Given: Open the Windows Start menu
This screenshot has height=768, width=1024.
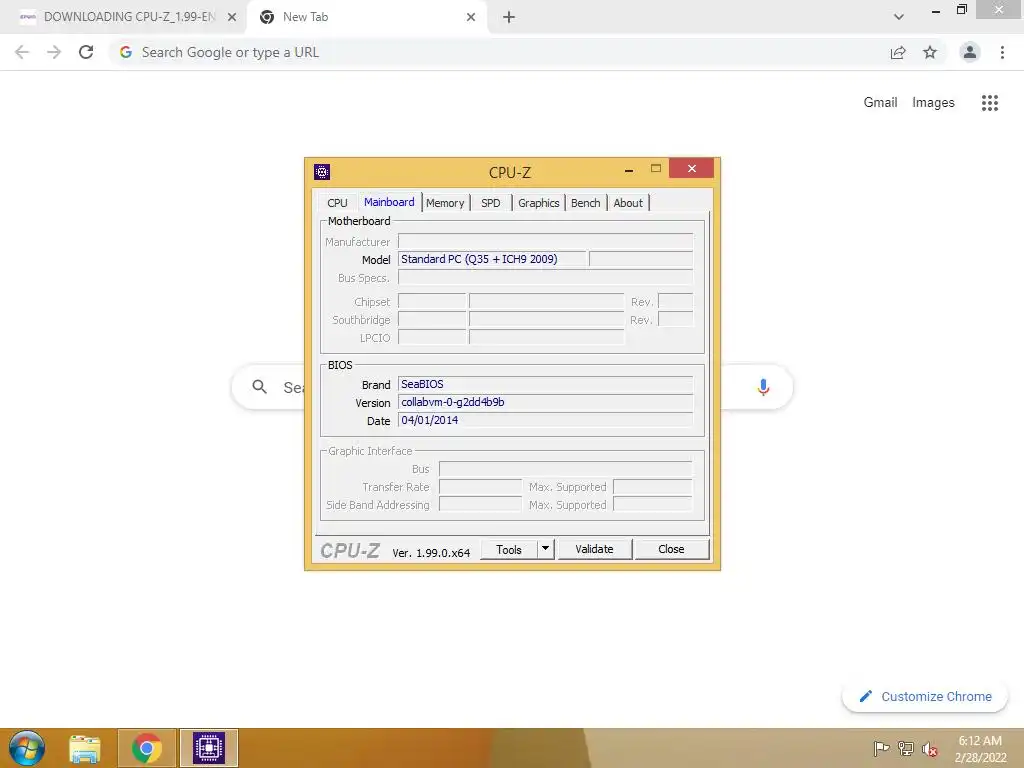Looking at the screenshot, I should pos(27,748).
